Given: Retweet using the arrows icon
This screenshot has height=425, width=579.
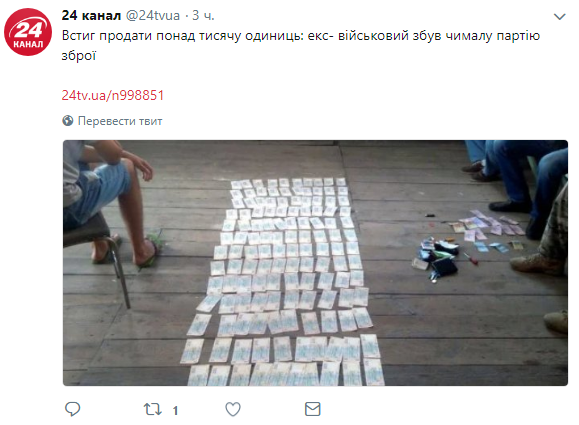Looking at the screenshot, I should (x=153, y=409).
